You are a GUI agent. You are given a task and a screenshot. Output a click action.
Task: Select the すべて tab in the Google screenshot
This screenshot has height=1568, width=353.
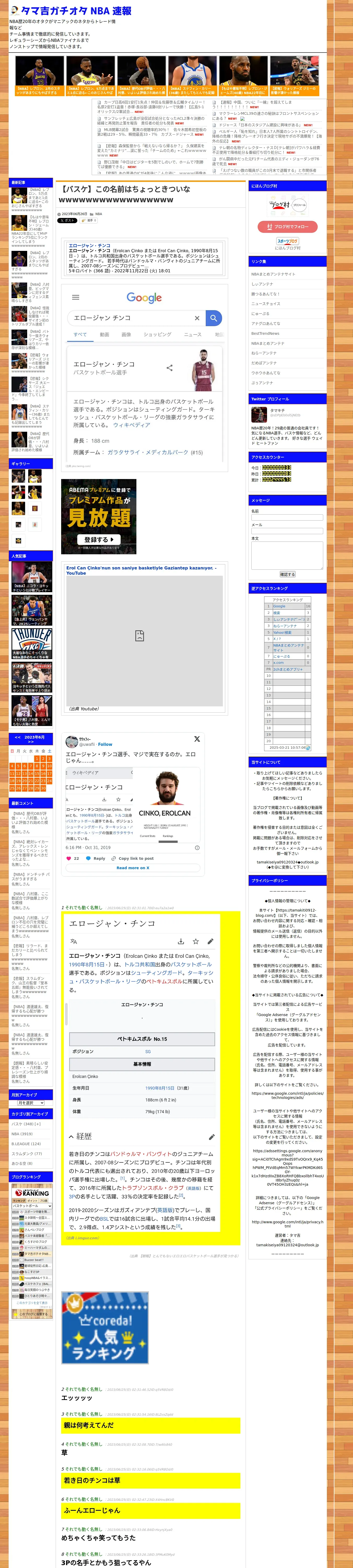tap(80, 334)
